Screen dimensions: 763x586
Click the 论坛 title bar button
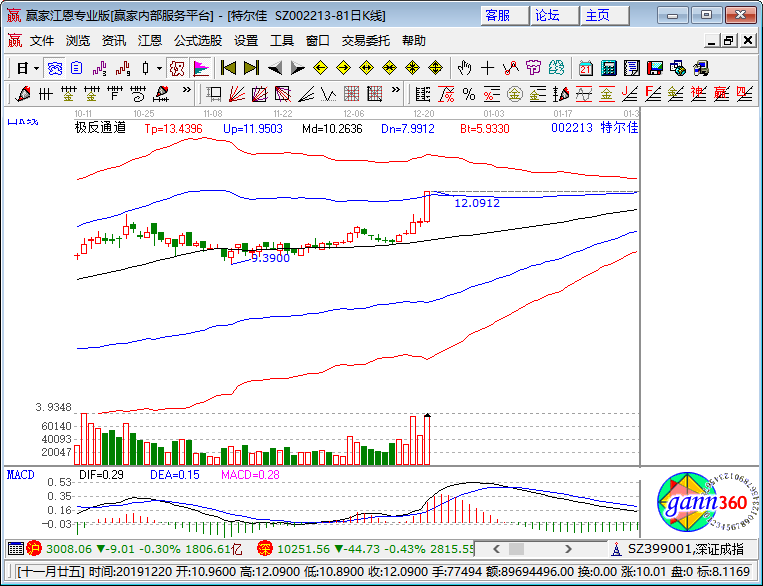(555, 16)
